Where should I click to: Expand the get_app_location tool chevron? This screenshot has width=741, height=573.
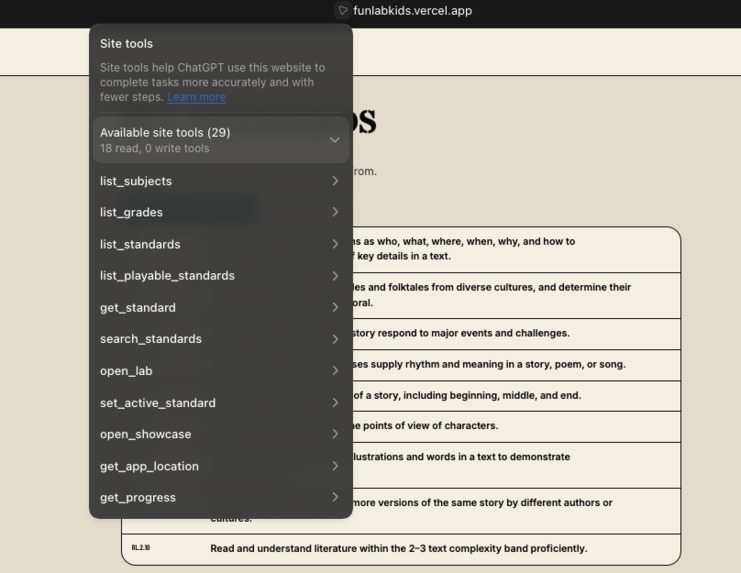pyautogui.click(x=335, y=466)
